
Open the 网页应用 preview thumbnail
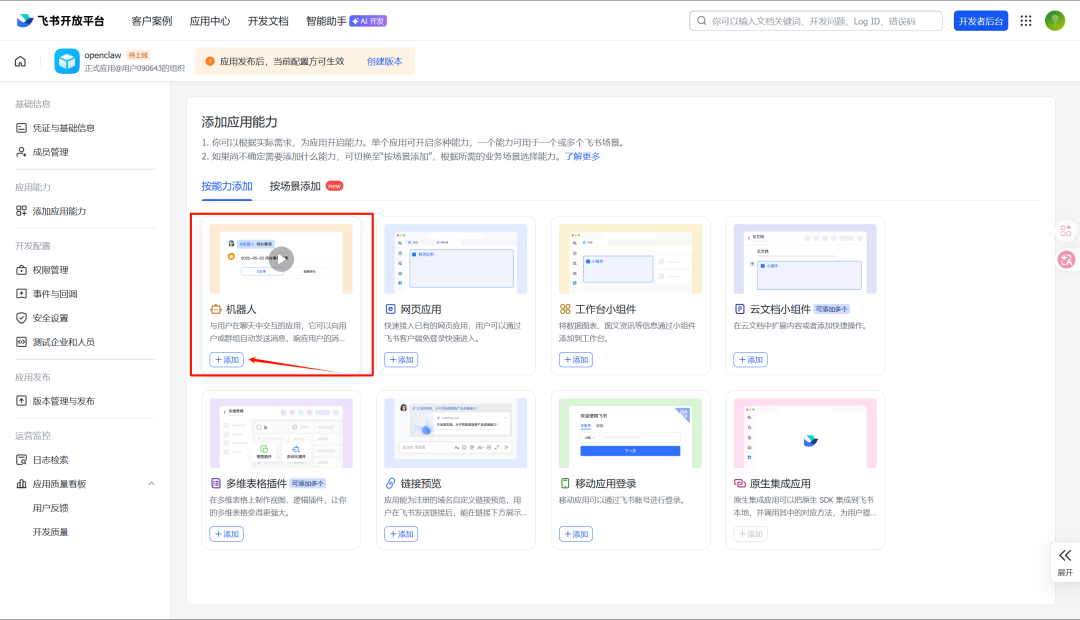455,259
